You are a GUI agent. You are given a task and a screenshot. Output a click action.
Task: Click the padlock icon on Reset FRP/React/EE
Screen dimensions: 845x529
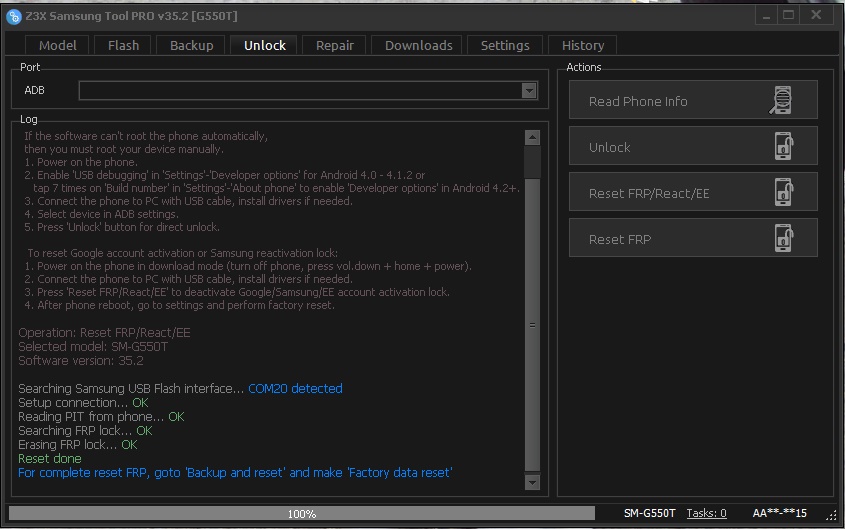(x=784, y=192)
